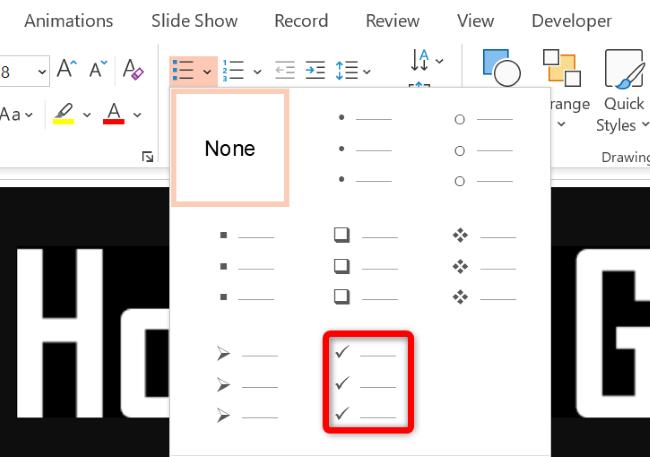Expand the Line Spacing dropdown arrow

[x=367, y=72]
